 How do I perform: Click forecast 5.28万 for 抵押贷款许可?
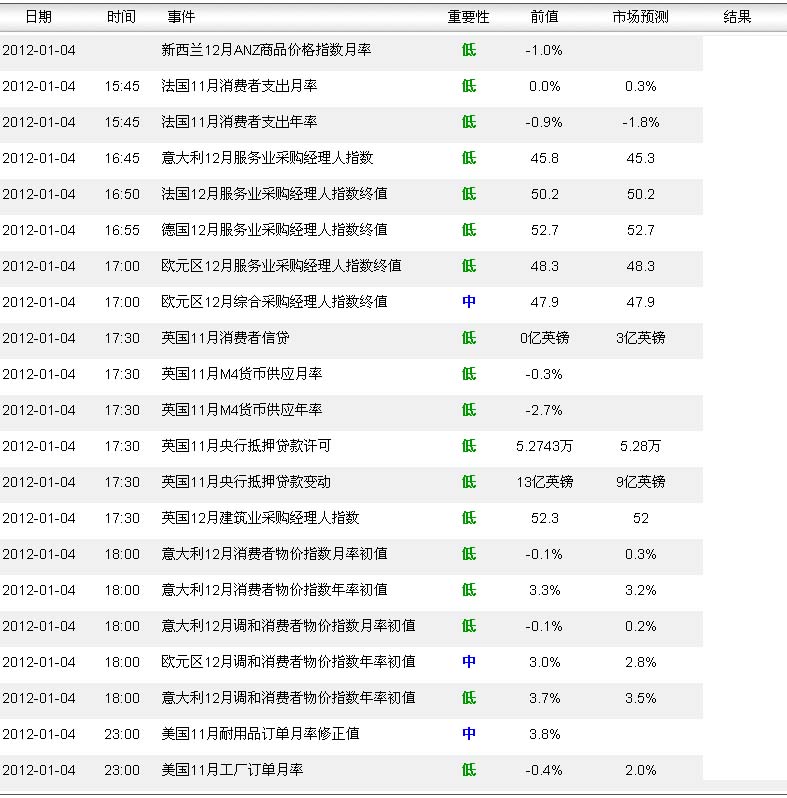point(640,446)
